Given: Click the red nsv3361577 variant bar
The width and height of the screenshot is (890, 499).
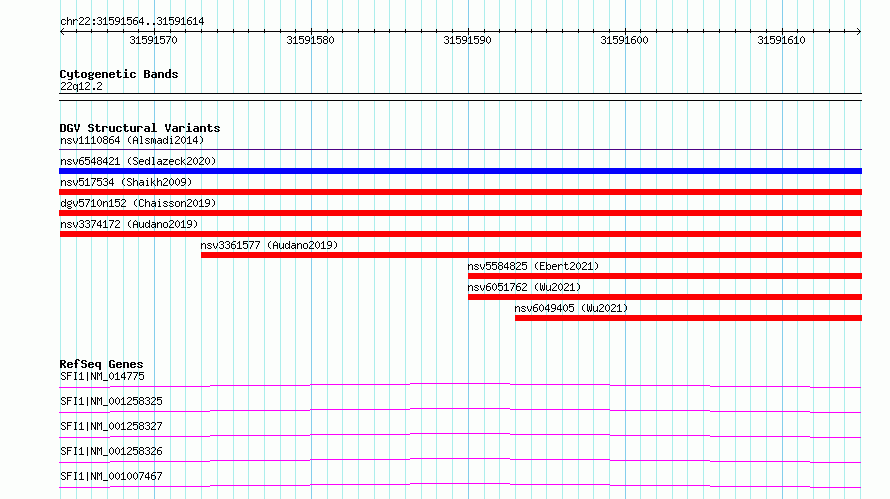Looking at the screenshot, I should [x=531, y=255].
